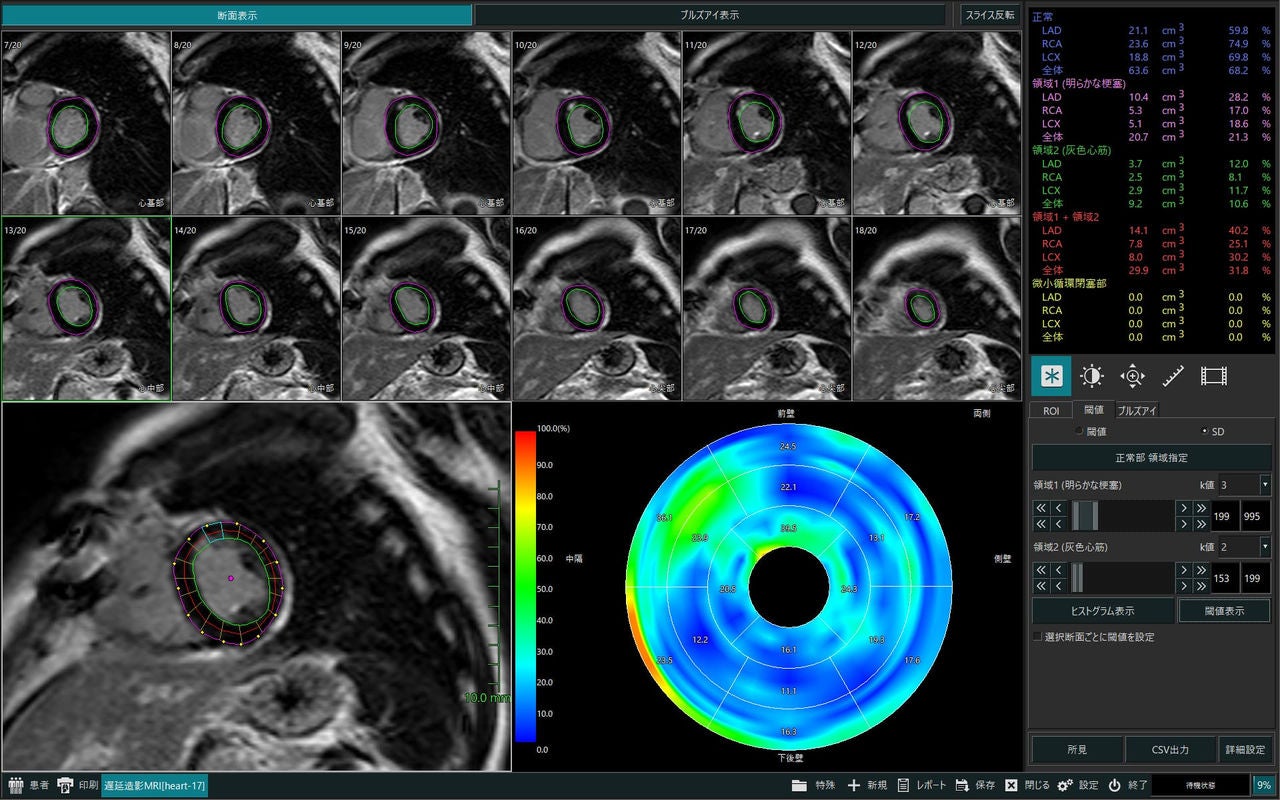Click 領域2 top-row double-left arrow

[1041, 570]
